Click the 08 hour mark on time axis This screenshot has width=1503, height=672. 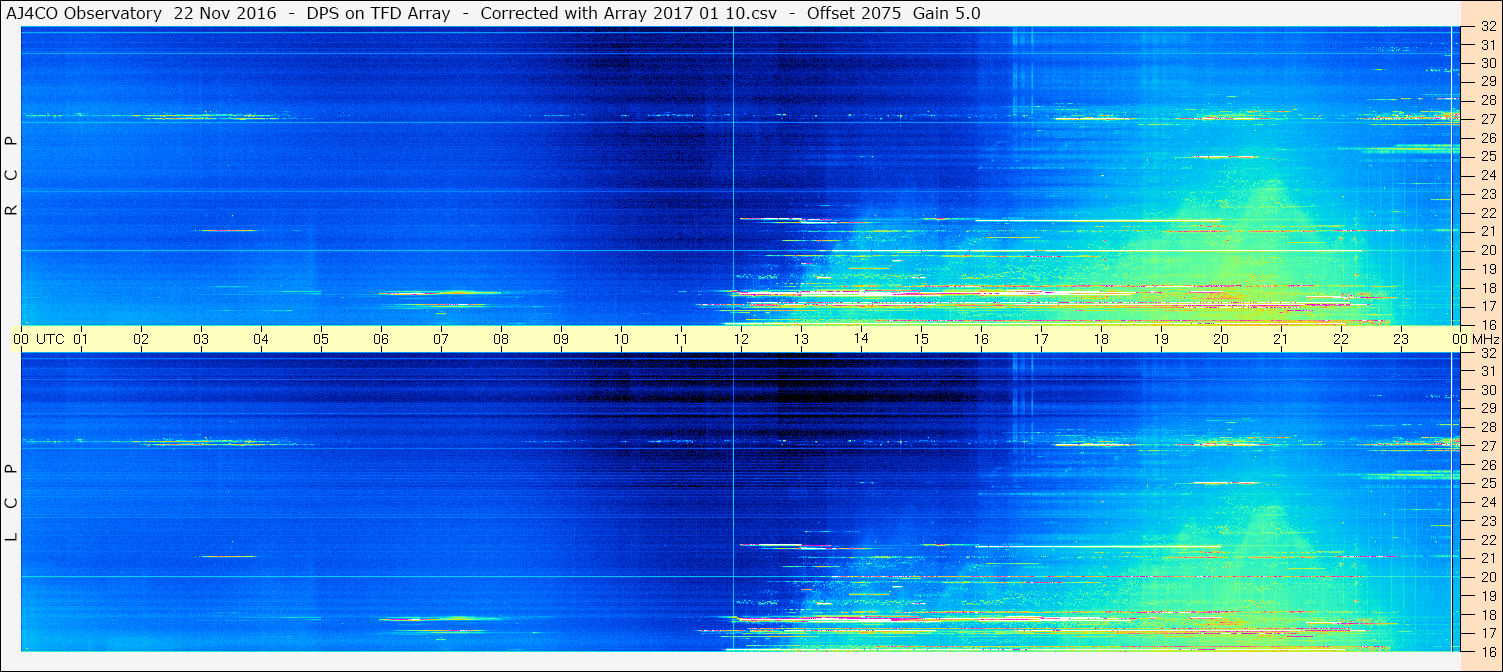501,339
